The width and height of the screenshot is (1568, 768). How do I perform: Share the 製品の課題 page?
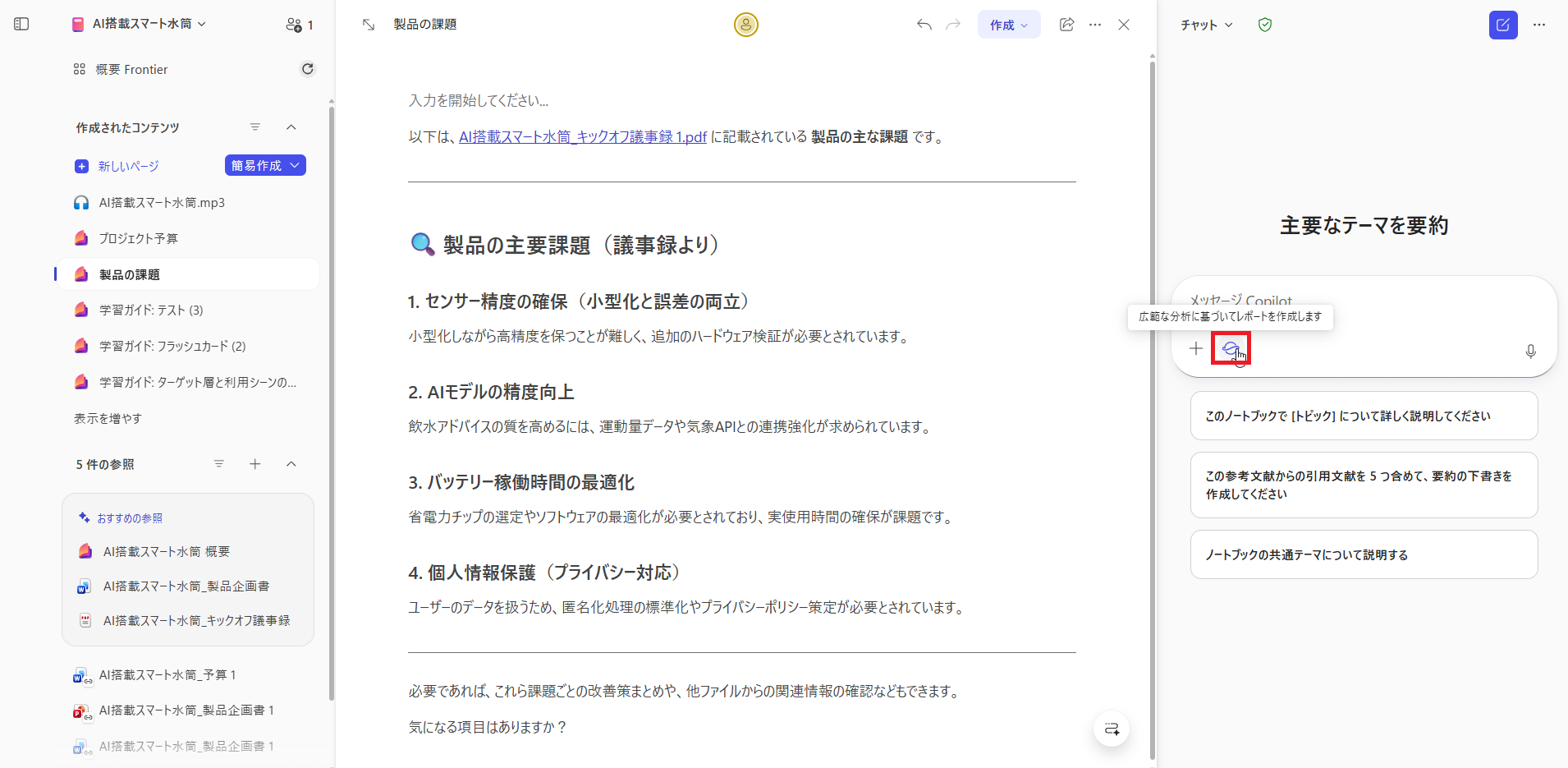click(1066, 25)
